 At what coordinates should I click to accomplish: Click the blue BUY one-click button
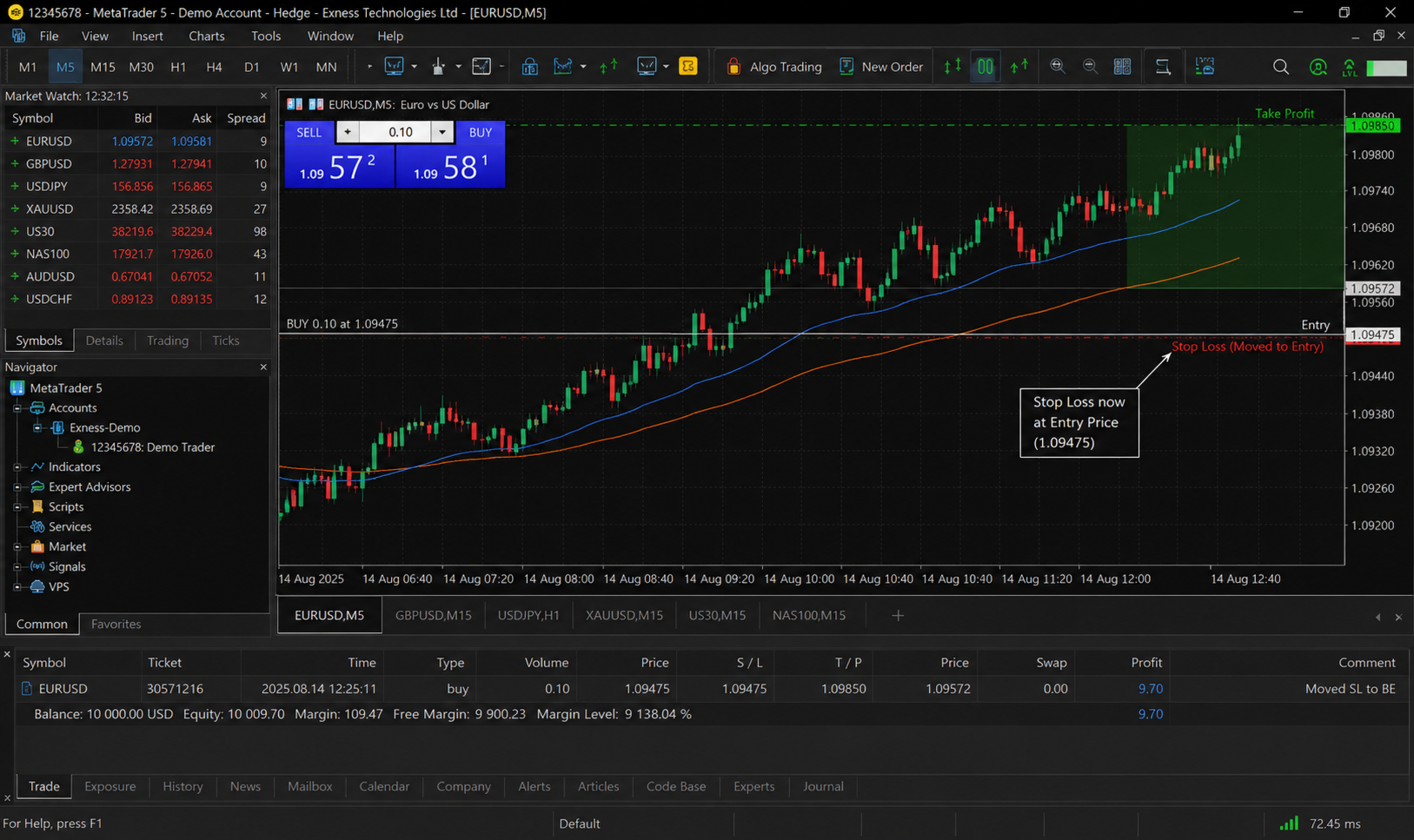[450, 154]
